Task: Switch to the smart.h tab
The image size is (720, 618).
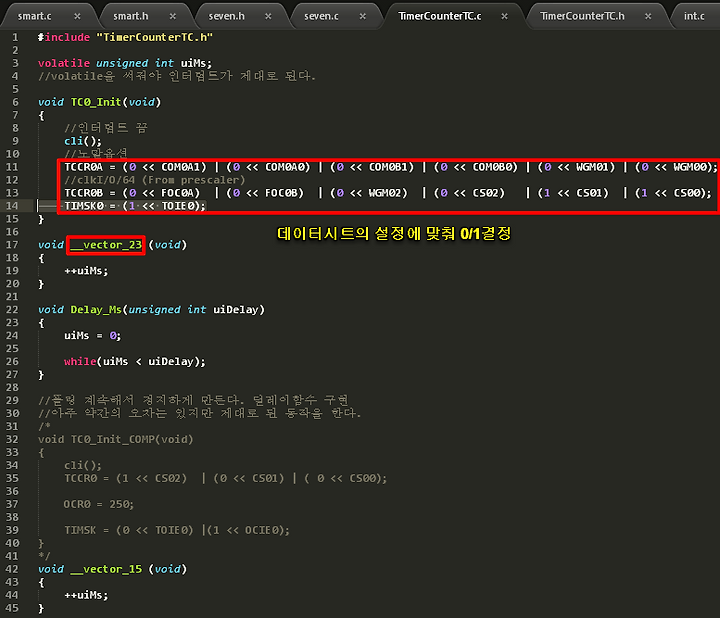Action: pos(130,16)
